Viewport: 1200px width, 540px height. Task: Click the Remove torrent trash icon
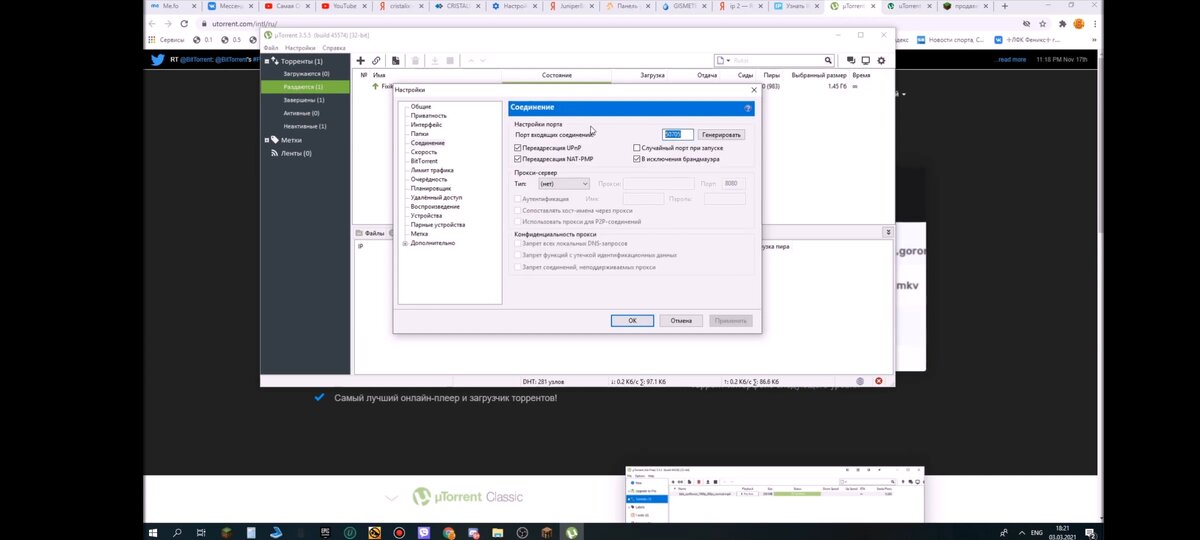coord(416,61)
